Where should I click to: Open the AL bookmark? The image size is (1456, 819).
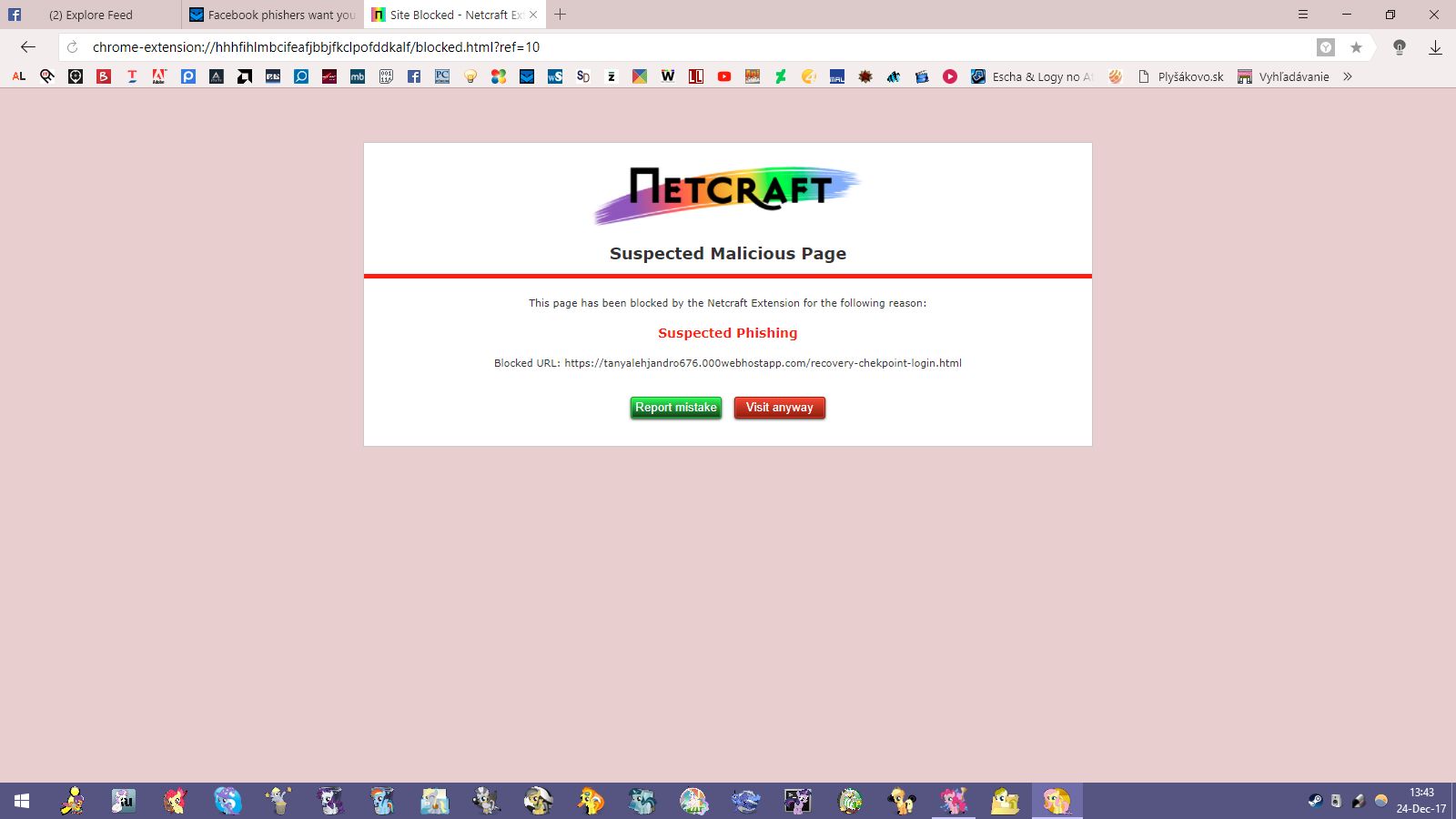pyautogui.click(x=19, y=76)
